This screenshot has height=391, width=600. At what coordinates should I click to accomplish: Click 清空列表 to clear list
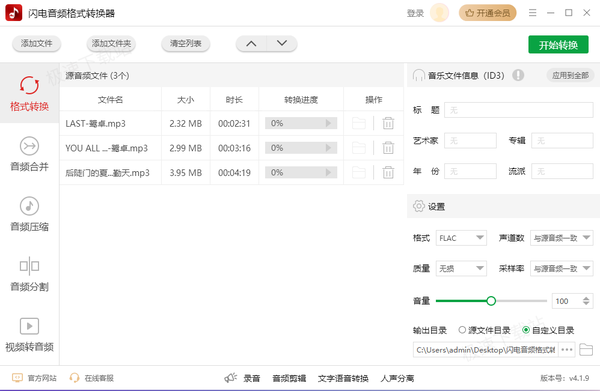[186, 44]
